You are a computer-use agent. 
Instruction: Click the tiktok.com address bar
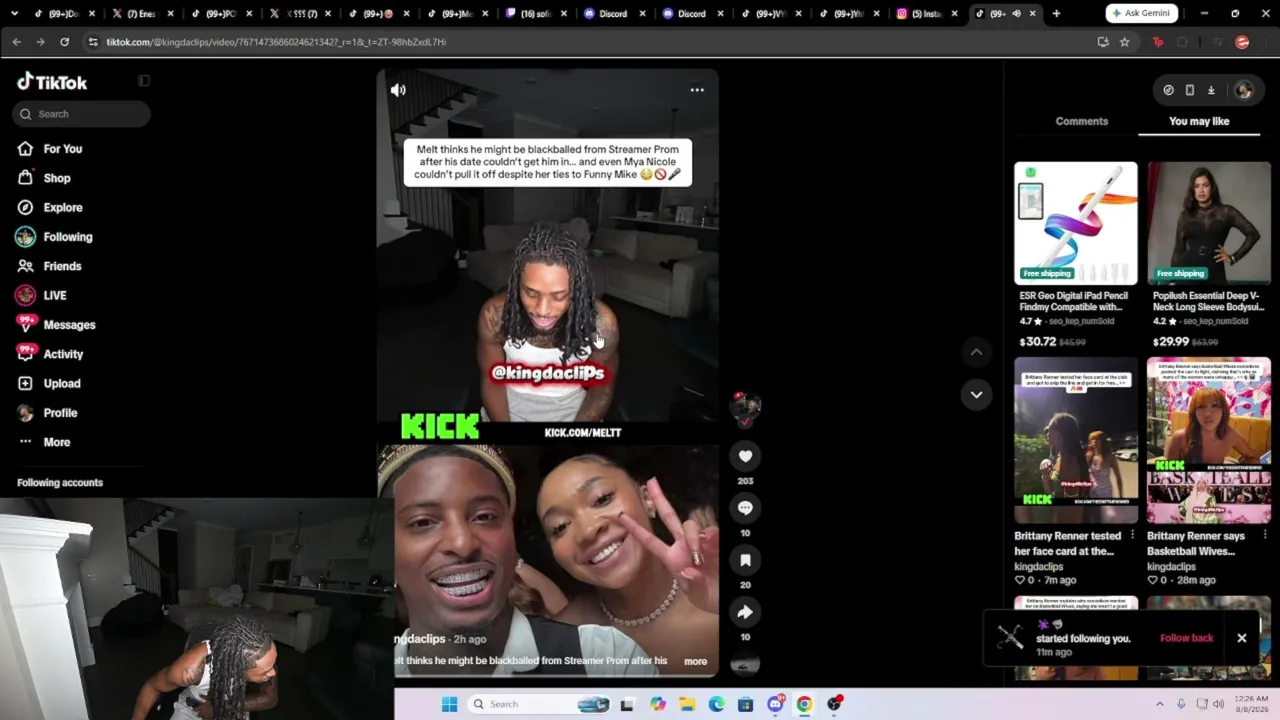point(590,42)
